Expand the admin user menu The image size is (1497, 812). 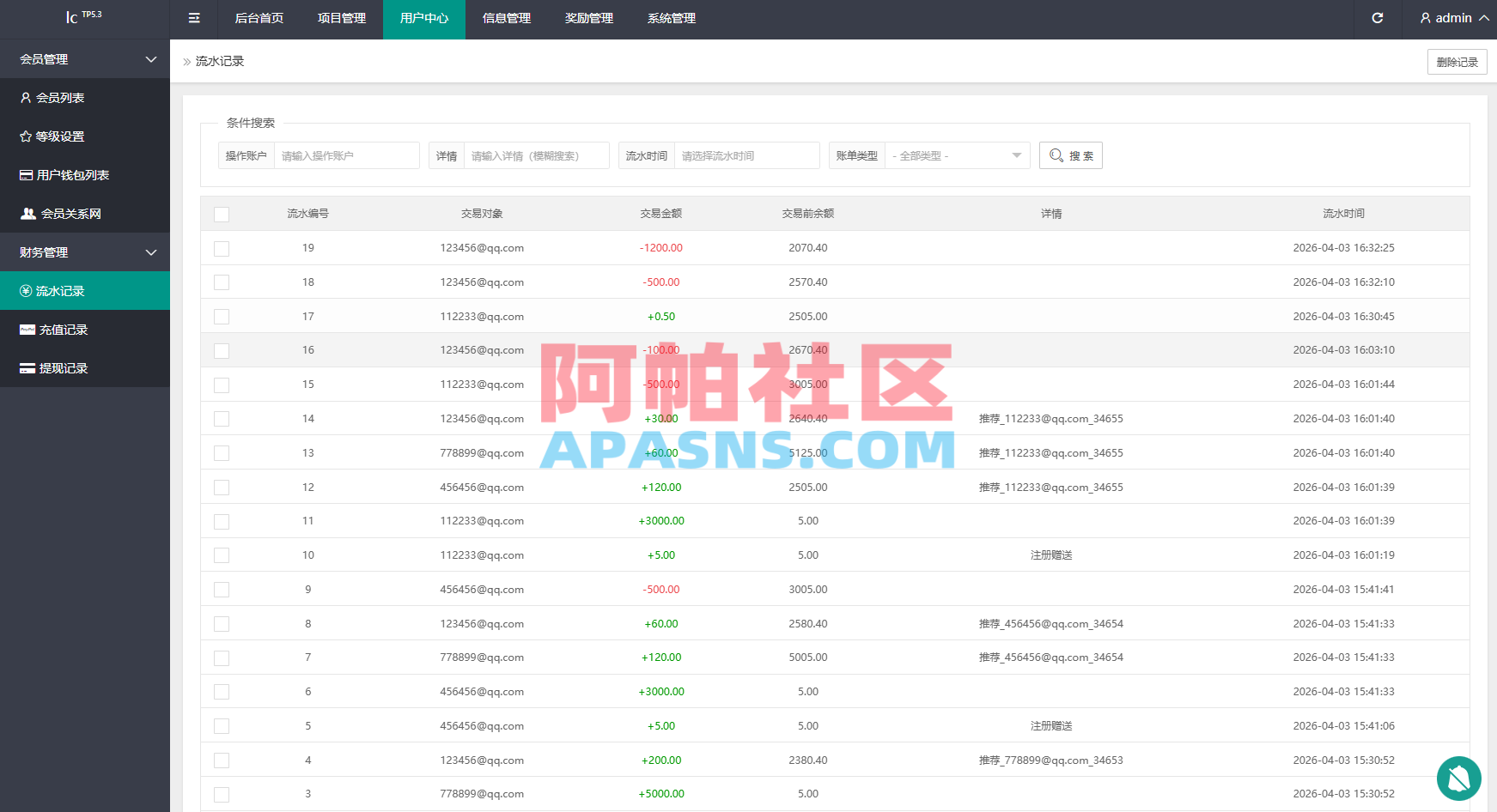click(x=1454, y=18)
